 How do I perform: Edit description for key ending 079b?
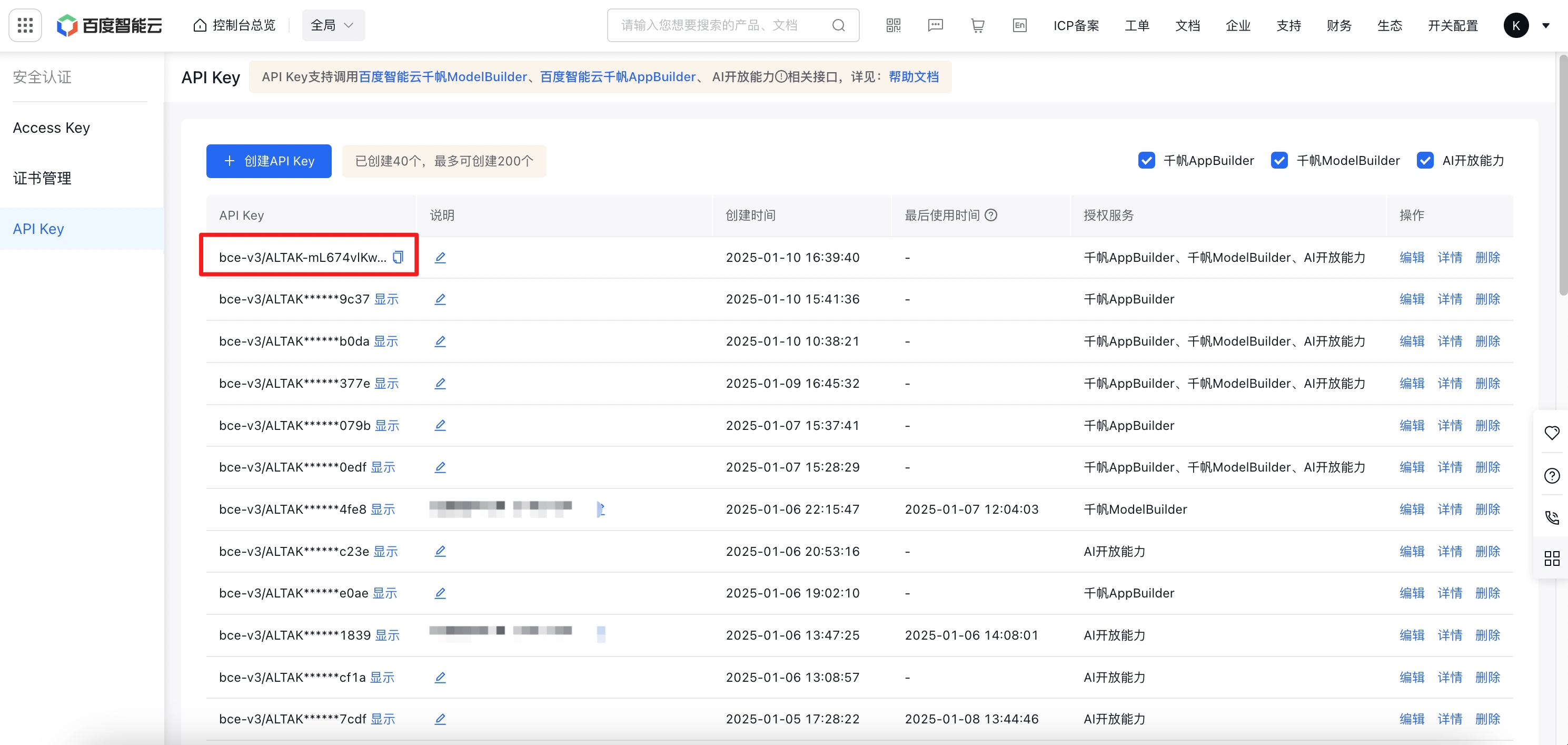coord(440,425)
